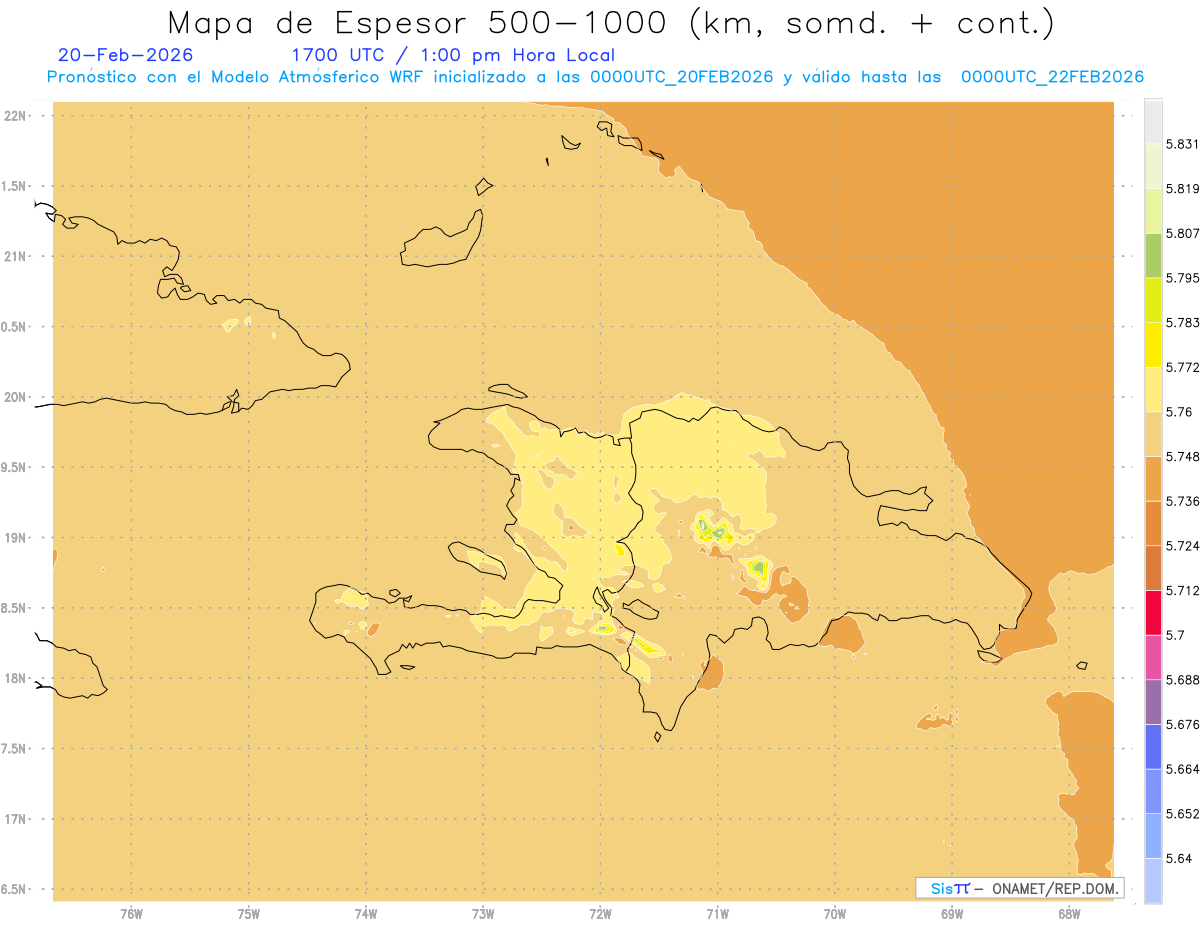Click the purple legend swatch below 5.688

[1153, 702]
